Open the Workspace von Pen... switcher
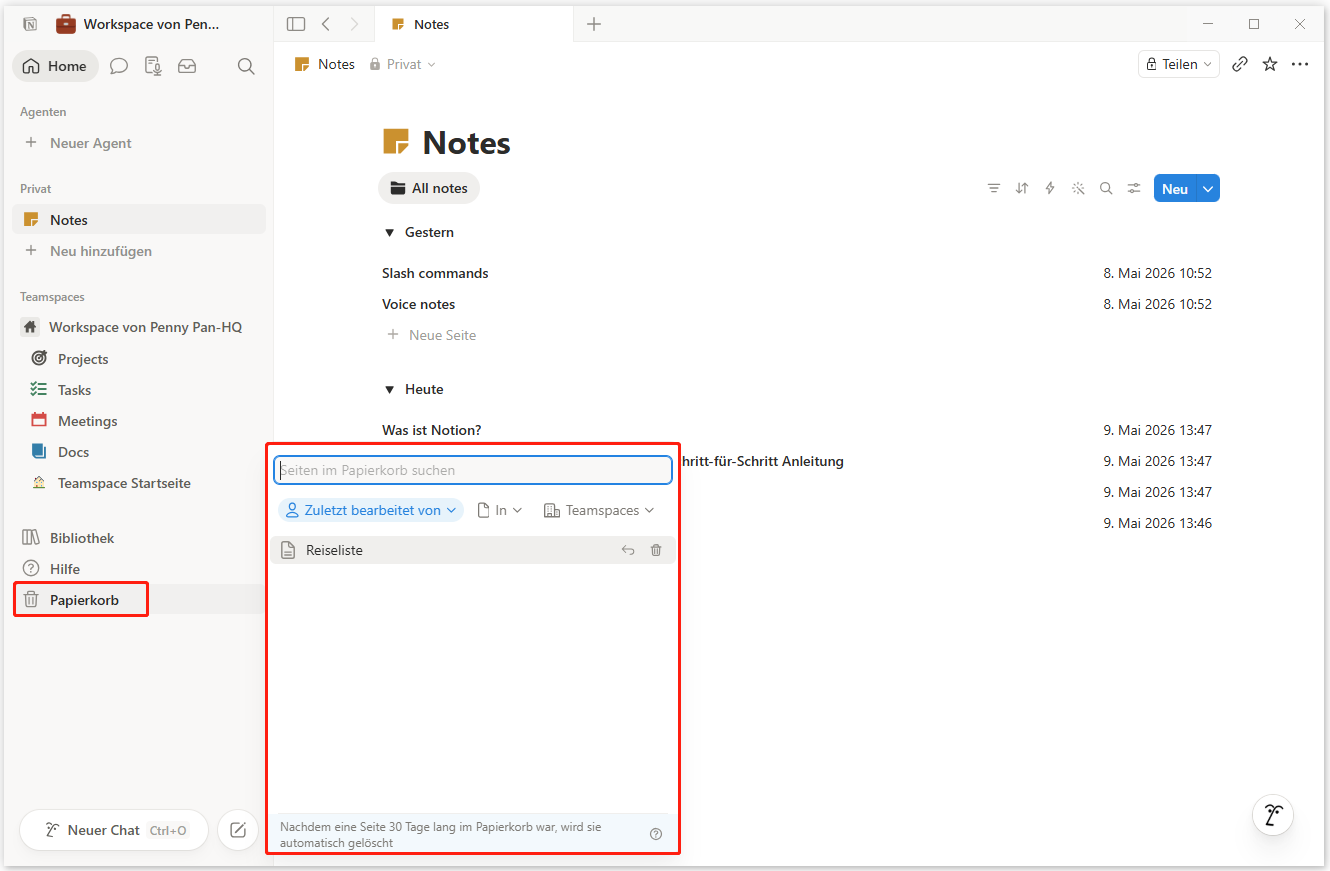 138,24
